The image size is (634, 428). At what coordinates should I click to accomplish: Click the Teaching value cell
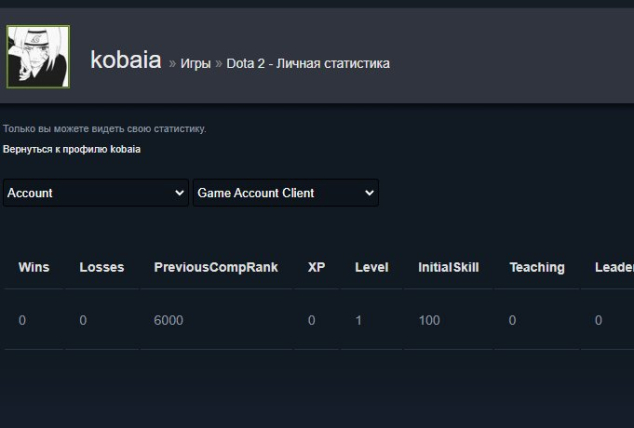click(513, 321)
